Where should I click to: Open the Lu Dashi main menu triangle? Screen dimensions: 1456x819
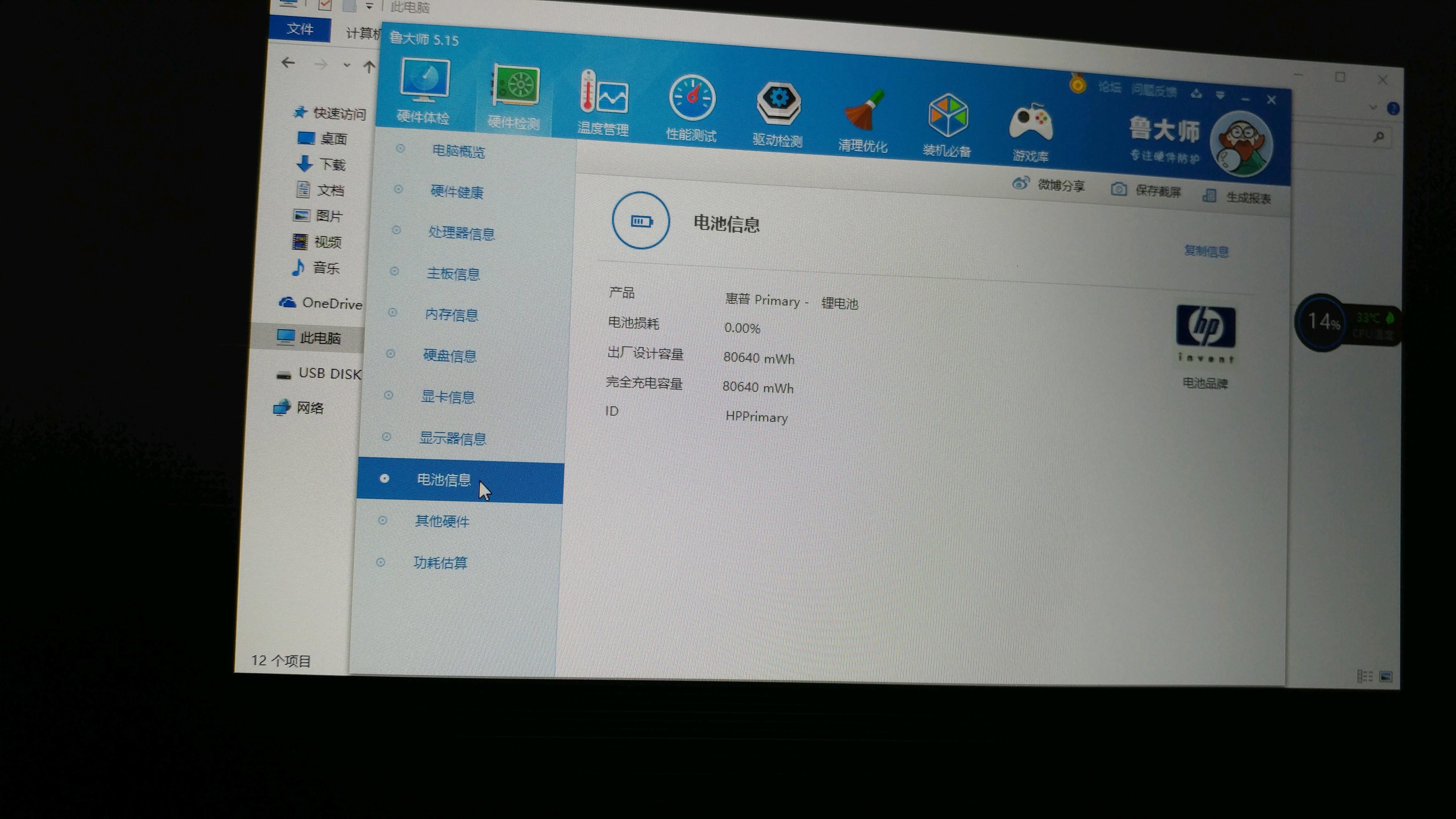(x=1220, y=95)
